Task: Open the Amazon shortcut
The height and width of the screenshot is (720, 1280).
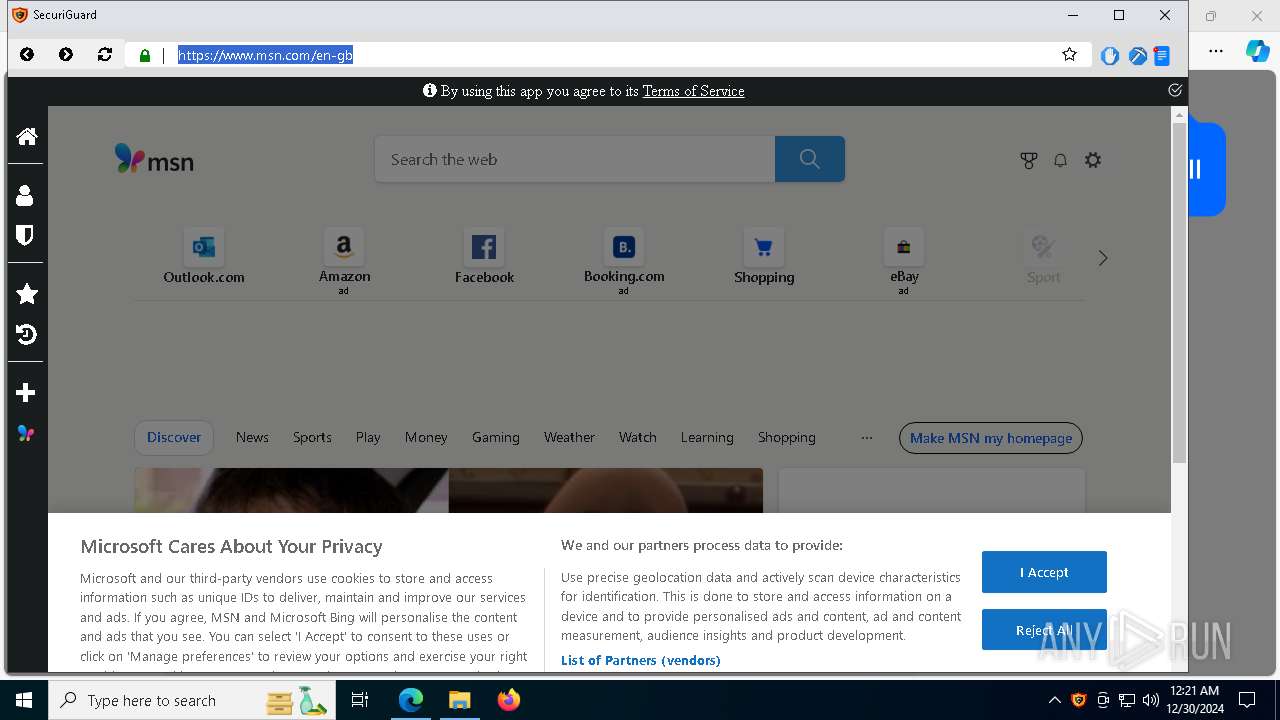Action: pos(344,260)
